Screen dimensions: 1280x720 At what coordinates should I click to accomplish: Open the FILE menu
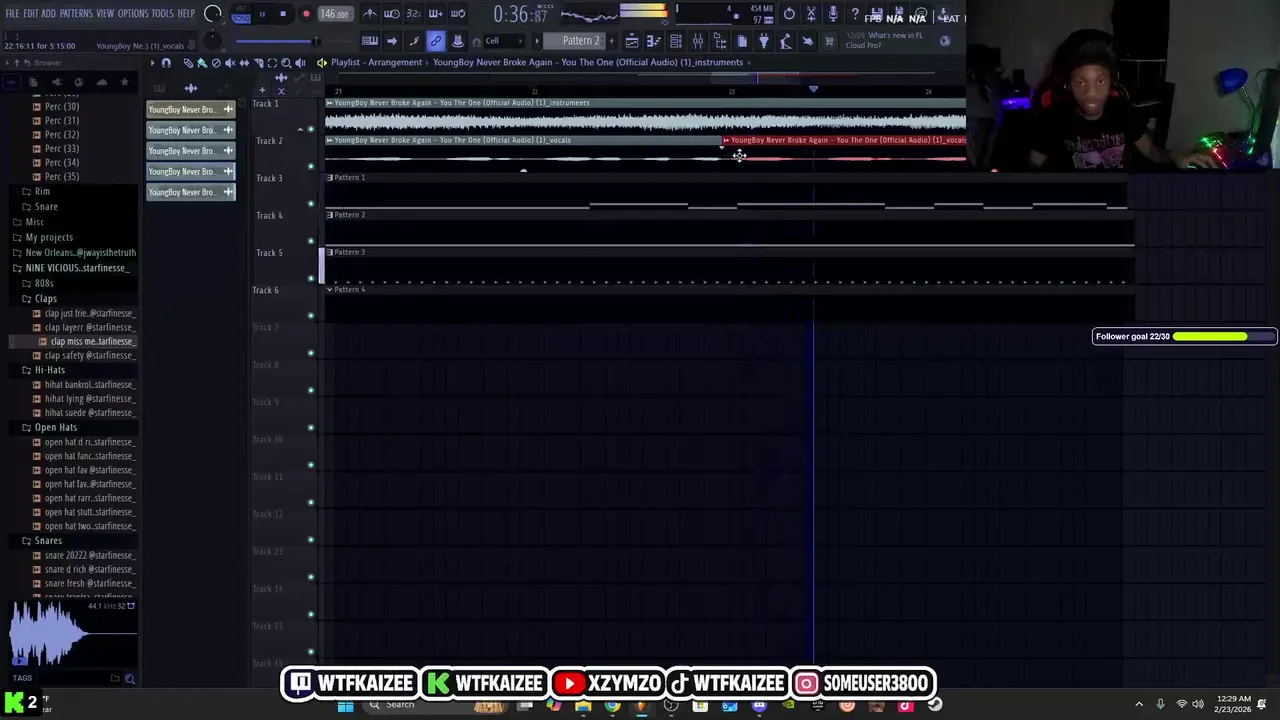12,14
